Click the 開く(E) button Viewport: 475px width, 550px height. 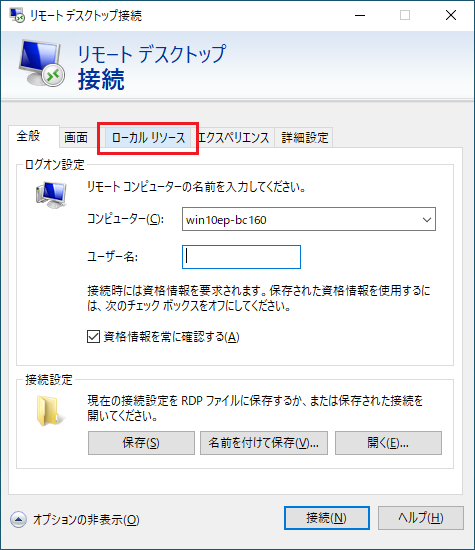tap(388, 443)
